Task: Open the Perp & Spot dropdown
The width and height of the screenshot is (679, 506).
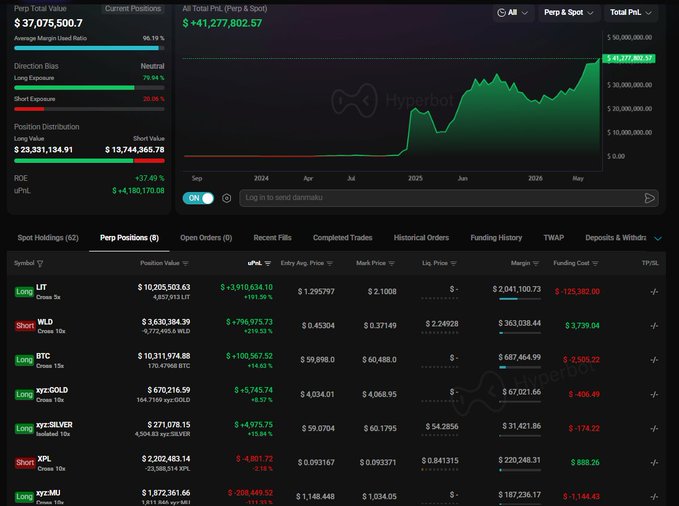Action: pyautogui.click(x=568, y=13)
